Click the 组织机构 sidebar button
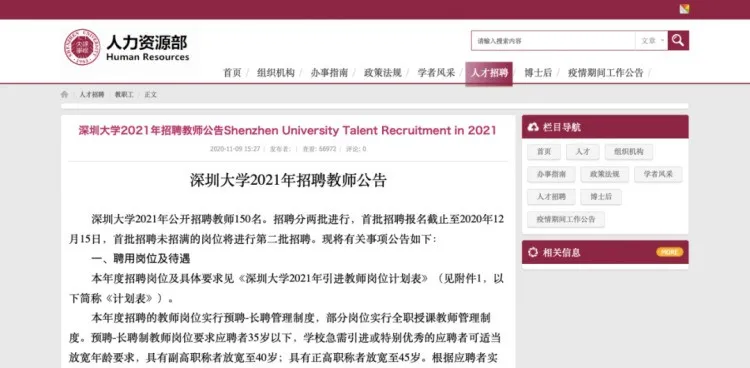Viewport: 750px width, 368px height. point(629,152)
